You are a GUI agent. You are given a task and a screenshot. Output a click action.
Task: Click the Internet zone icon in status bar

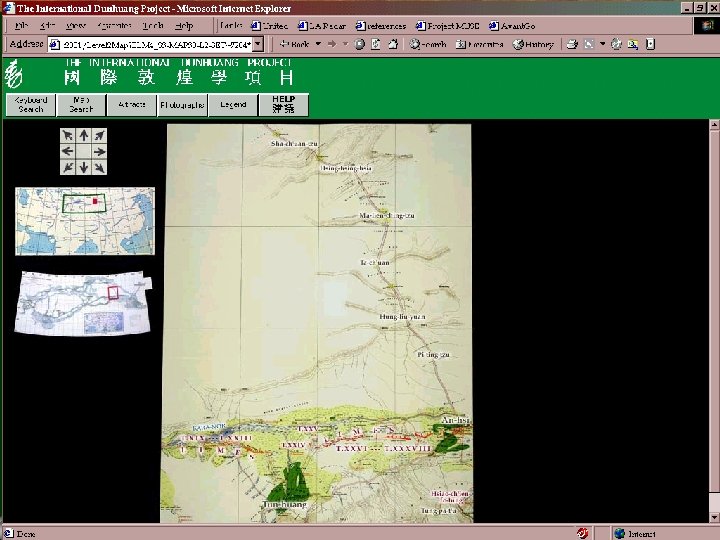pos(619,533)
